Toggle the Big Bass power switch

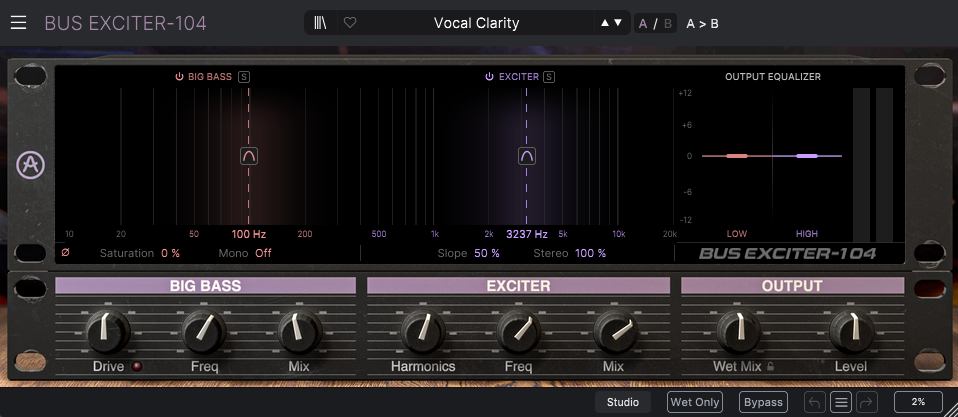pyautogui.click(x=179, y=77)
